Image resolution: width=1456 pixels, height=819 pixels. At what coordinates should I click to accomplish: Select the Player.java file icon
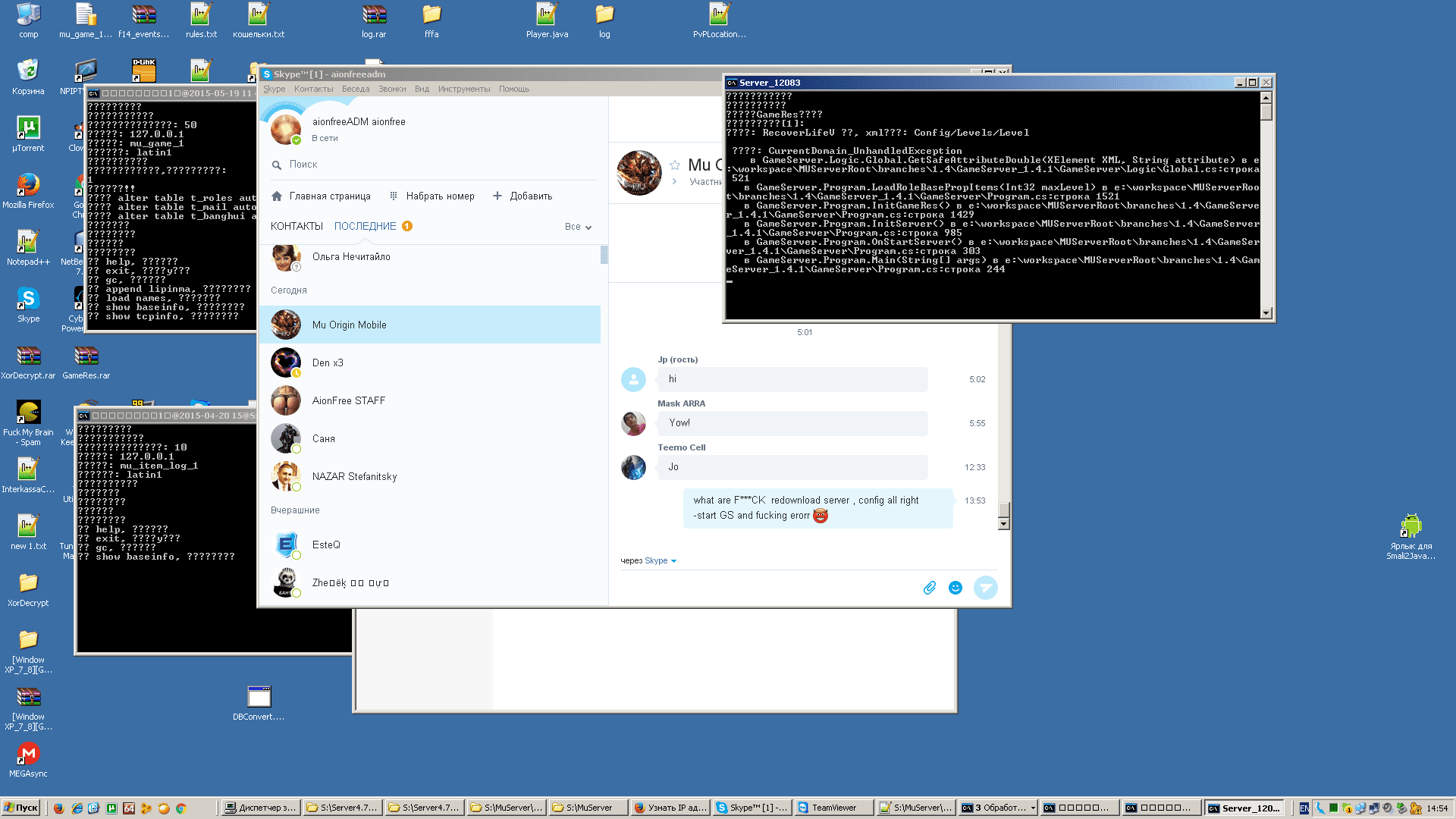coord(547,20)
